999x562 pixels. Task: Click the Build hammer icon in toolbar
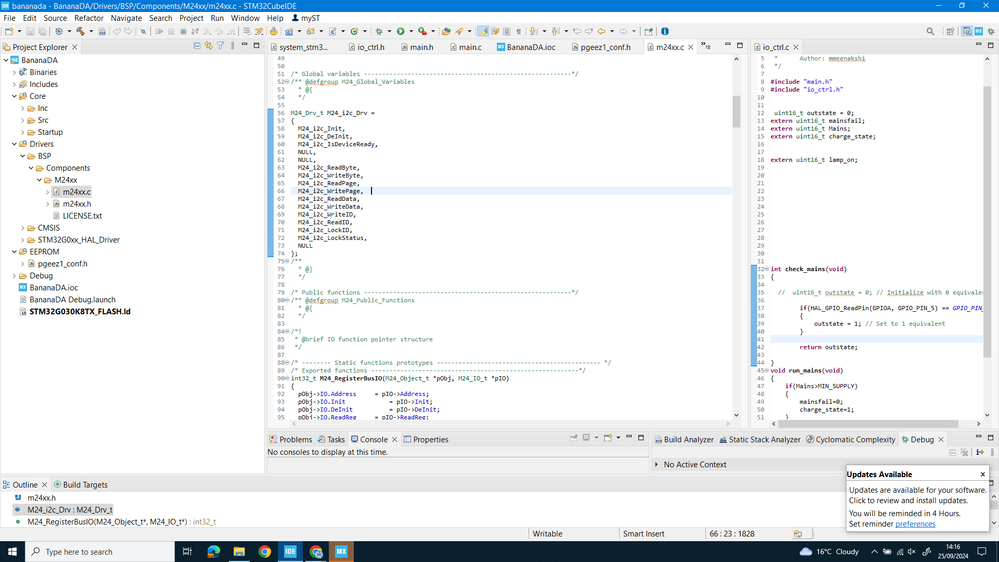click(81, 31)
